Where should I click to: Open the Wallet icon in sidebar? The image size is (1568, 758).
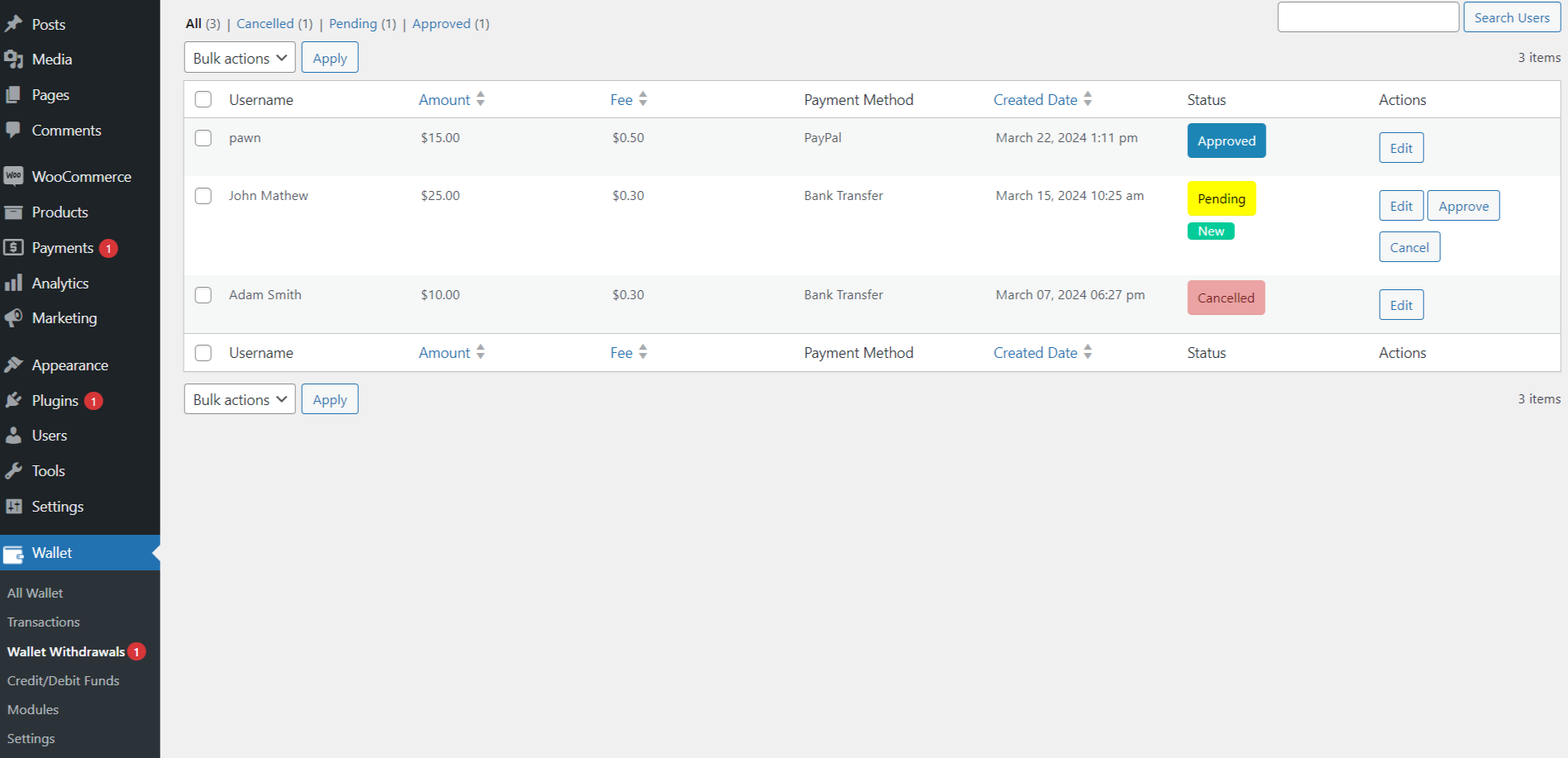pyautogui.click(x=14, y=553)
